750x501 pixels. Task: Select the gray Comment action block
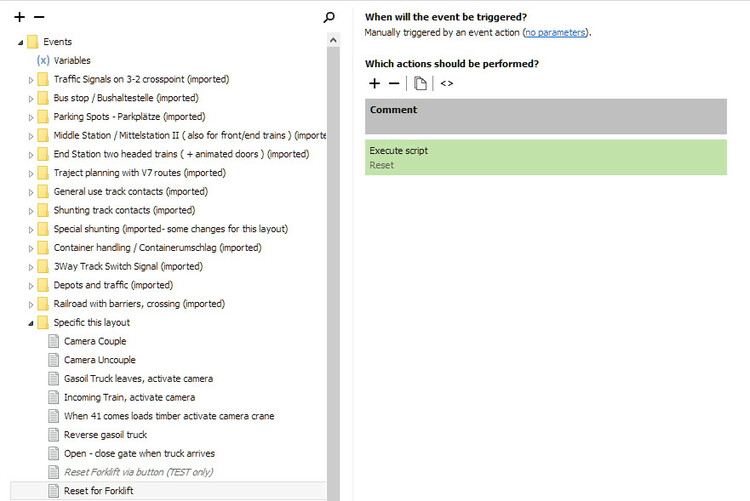click(545, 116)
